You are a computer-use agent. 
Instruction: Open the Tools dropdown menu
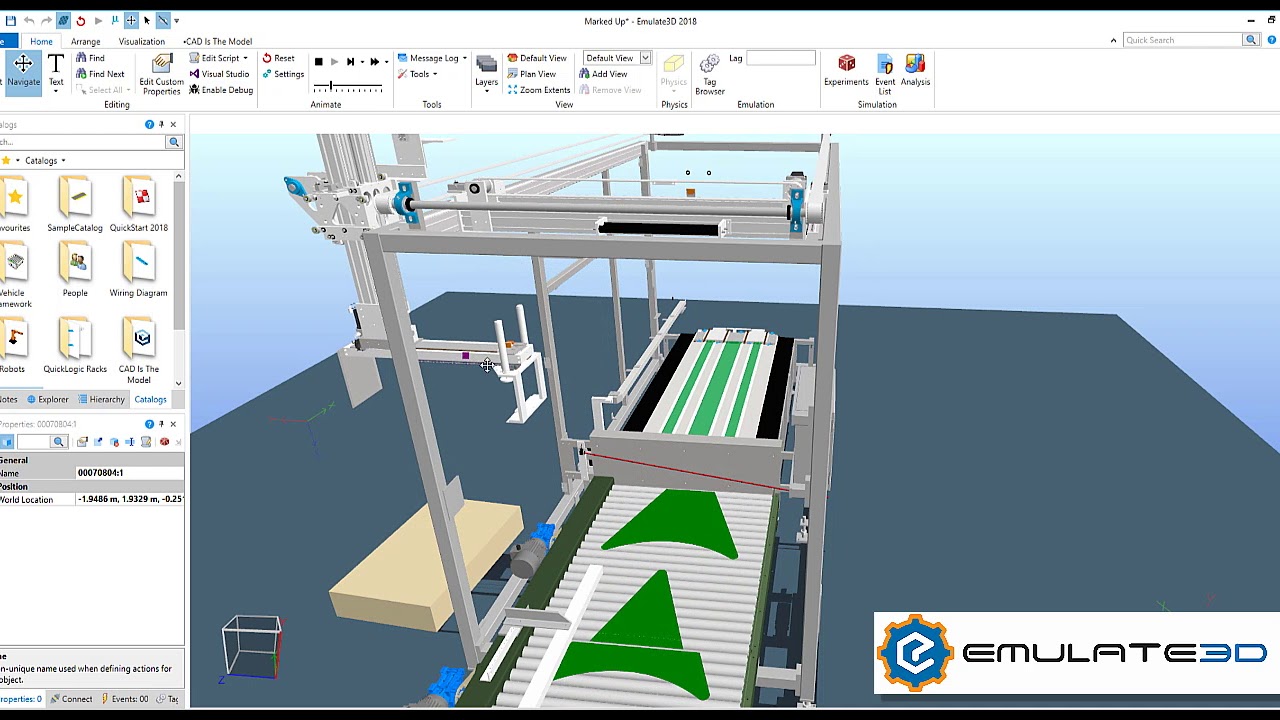coord(417,74)
